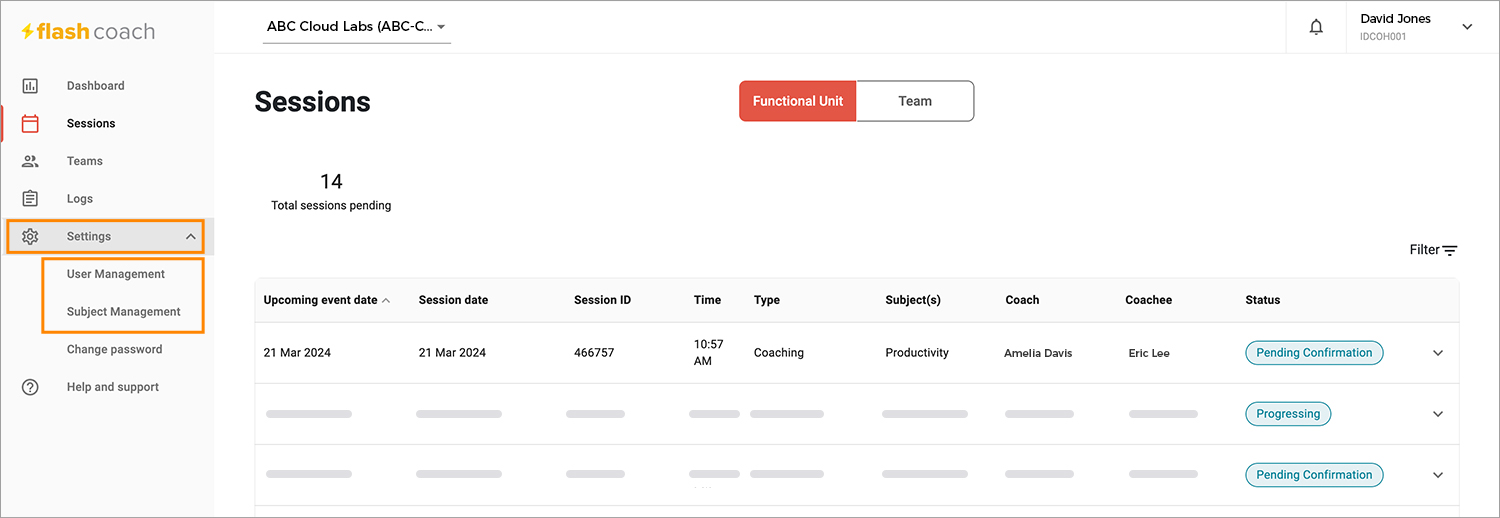
Task: Click session ID 466757
Action: [594, 353]
